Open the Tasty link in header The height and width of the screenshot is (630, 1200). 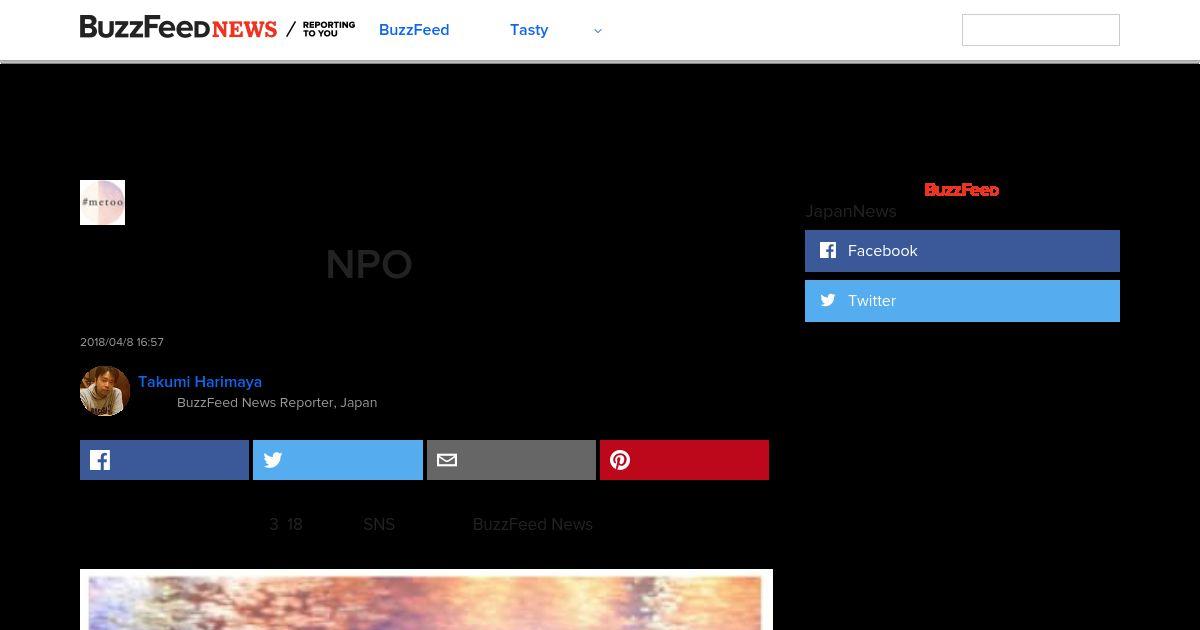pyautogui.click(x=529, y=30)
